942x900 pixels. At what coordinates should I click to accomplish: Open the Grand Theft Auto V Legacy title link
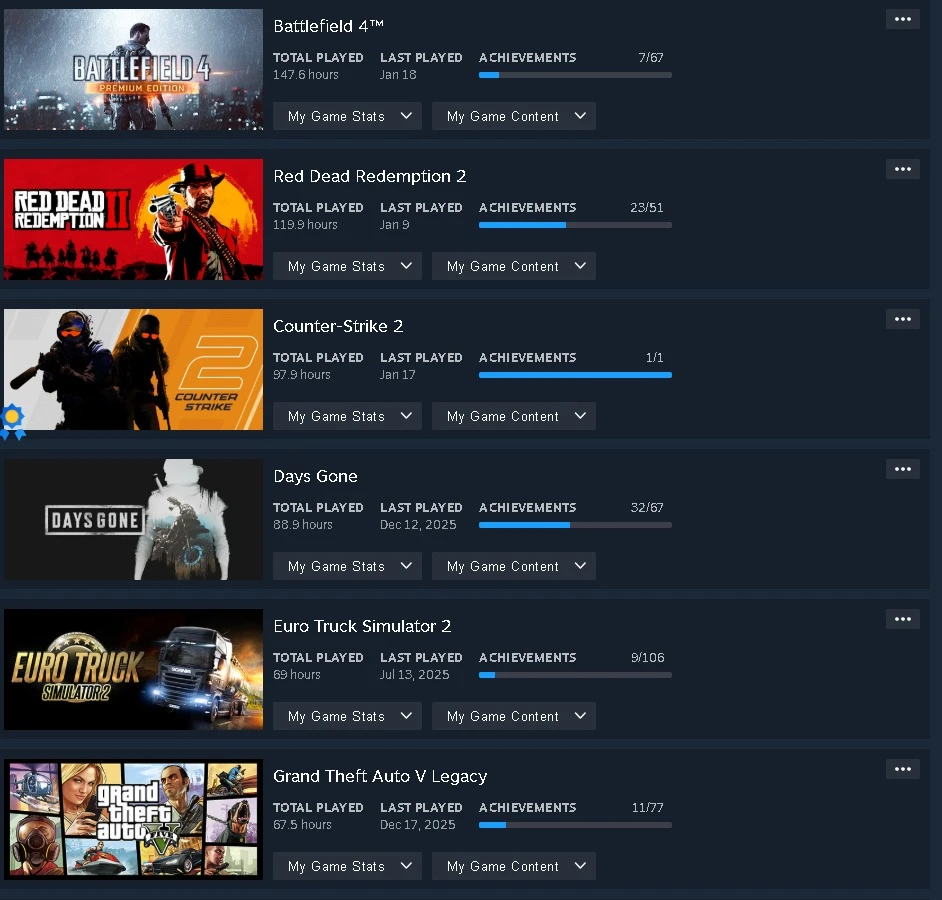(380, 777)
